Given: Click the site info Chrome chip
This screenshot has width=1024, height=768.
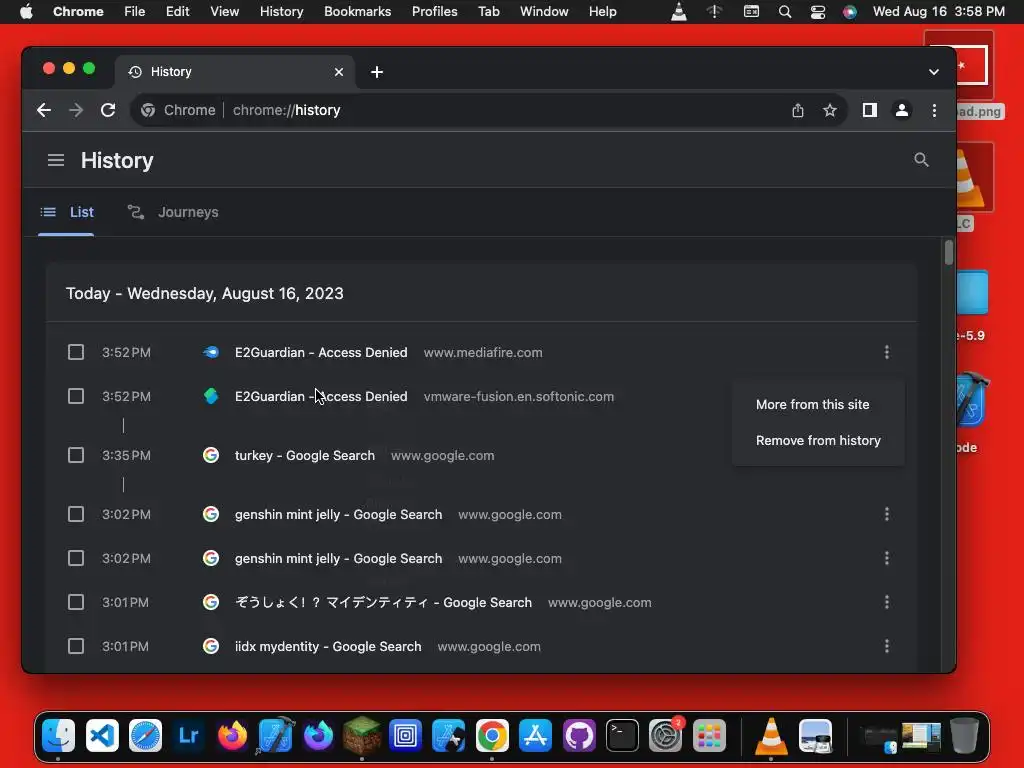Looking at the screenshot, I should [178, 110].
